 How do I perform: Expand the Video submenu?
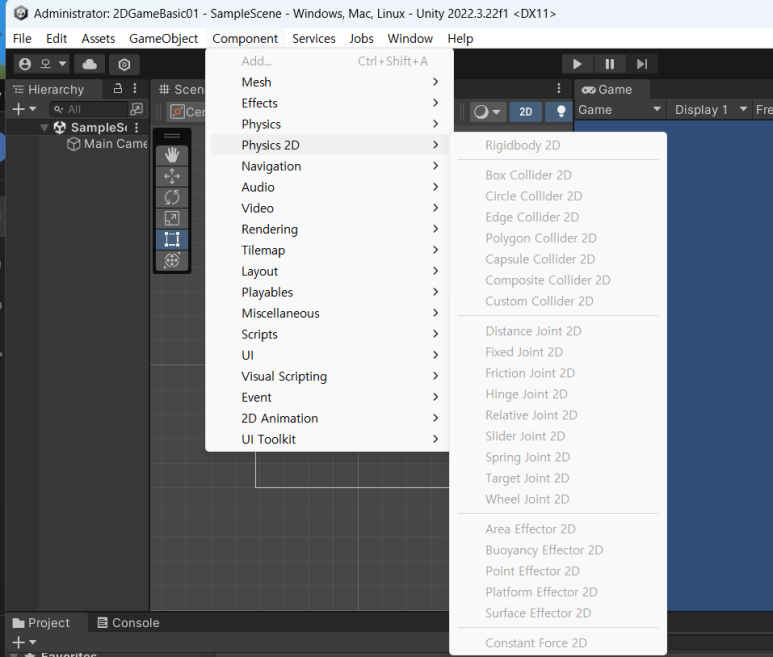click(x=329, y=208)
